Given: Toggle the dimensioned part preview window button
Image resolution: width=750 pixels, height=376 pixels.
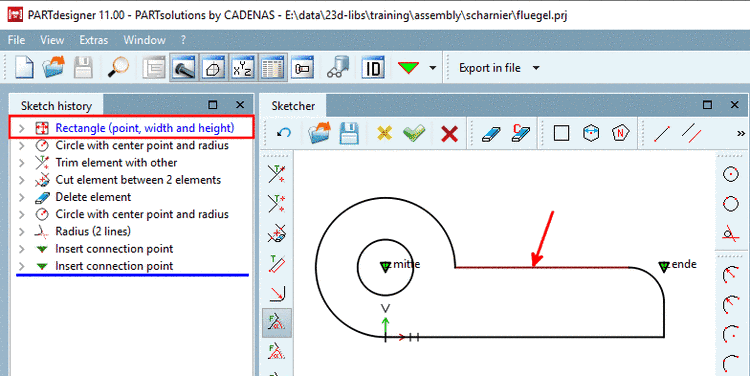Looking at the screenshot, I should (302, 68).
